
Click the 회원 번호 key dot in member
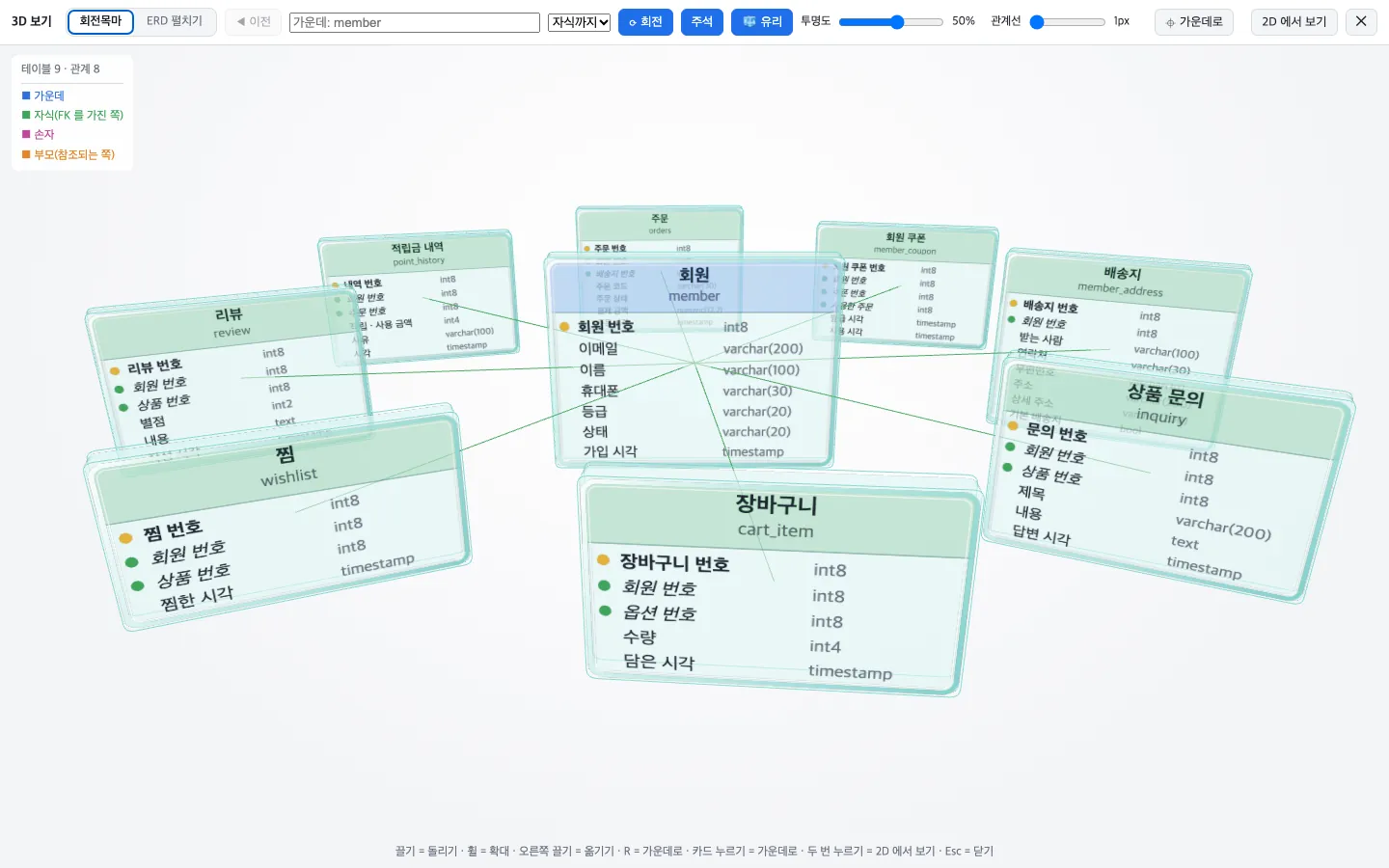(564, 327)
